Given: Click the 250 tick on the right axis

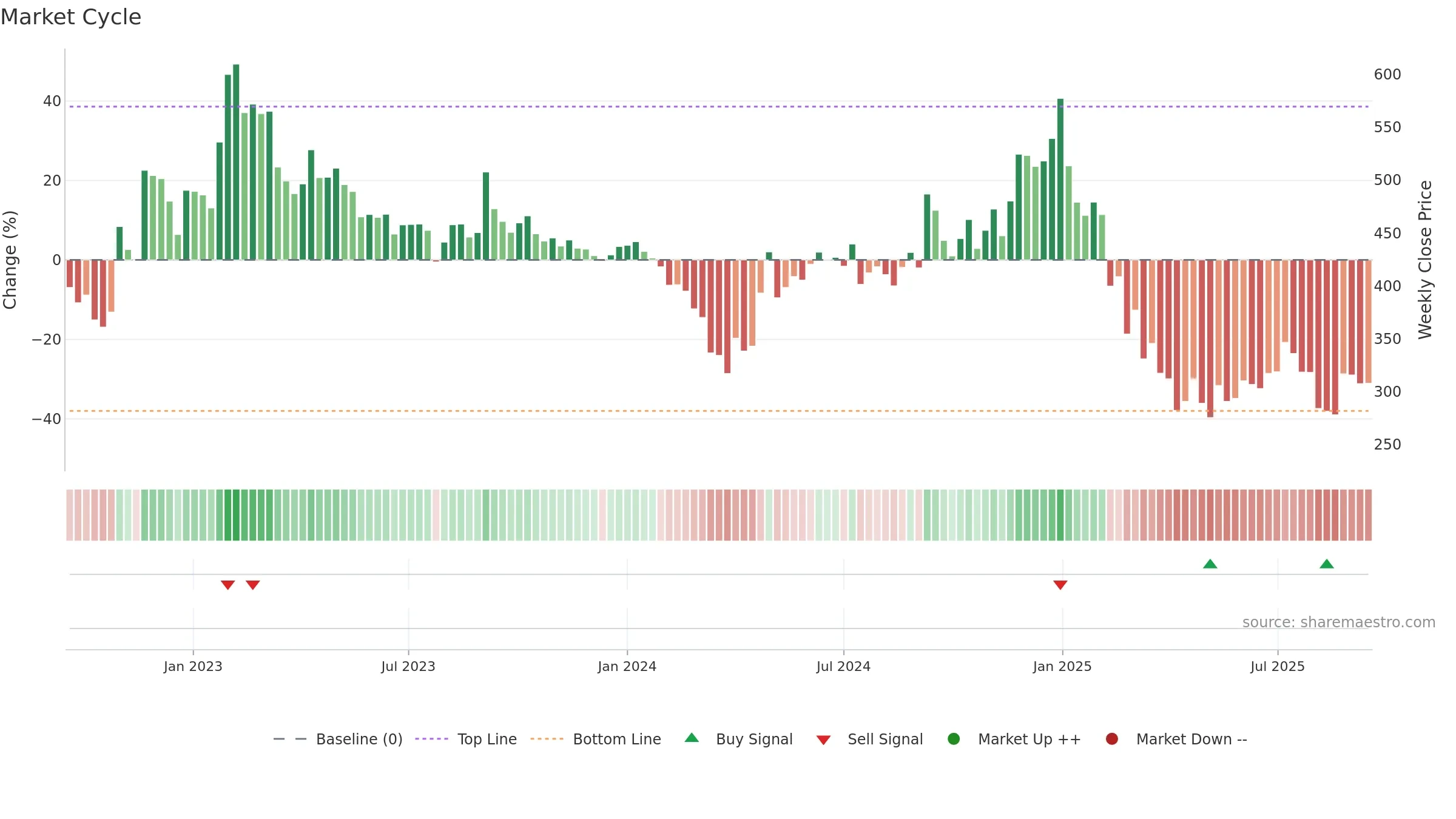Looking at the screenshot, I should pos(1387,445).
